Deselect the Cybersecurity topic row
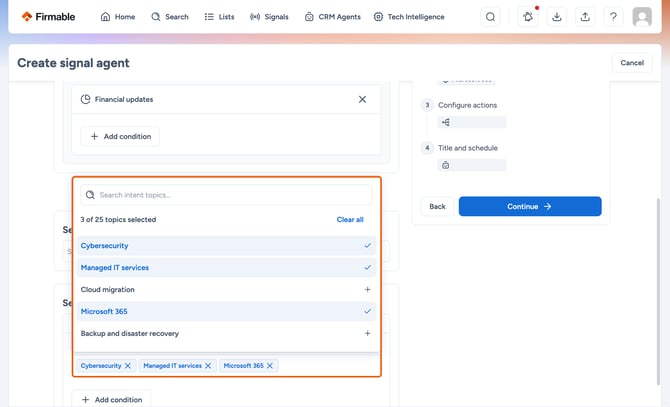Screen dimensions: 670x407 [x=226, y=246]
